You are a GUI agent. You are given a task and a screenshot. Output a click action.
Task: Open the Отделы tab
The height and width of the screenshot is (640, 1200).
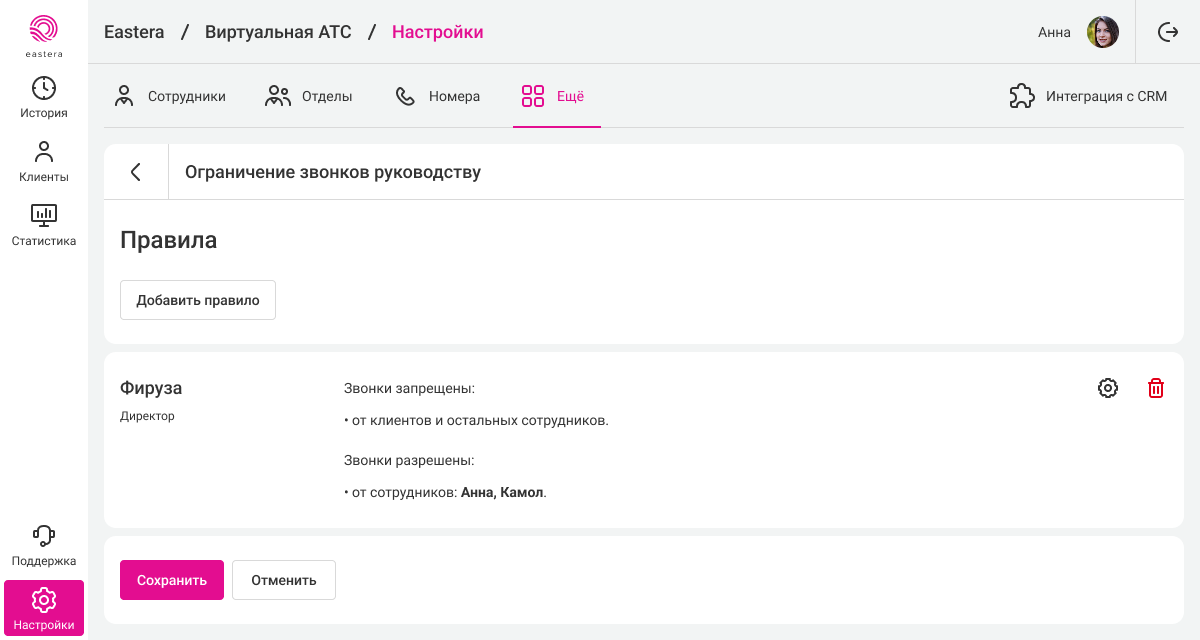pyautogui.click(x=309, y=97)
